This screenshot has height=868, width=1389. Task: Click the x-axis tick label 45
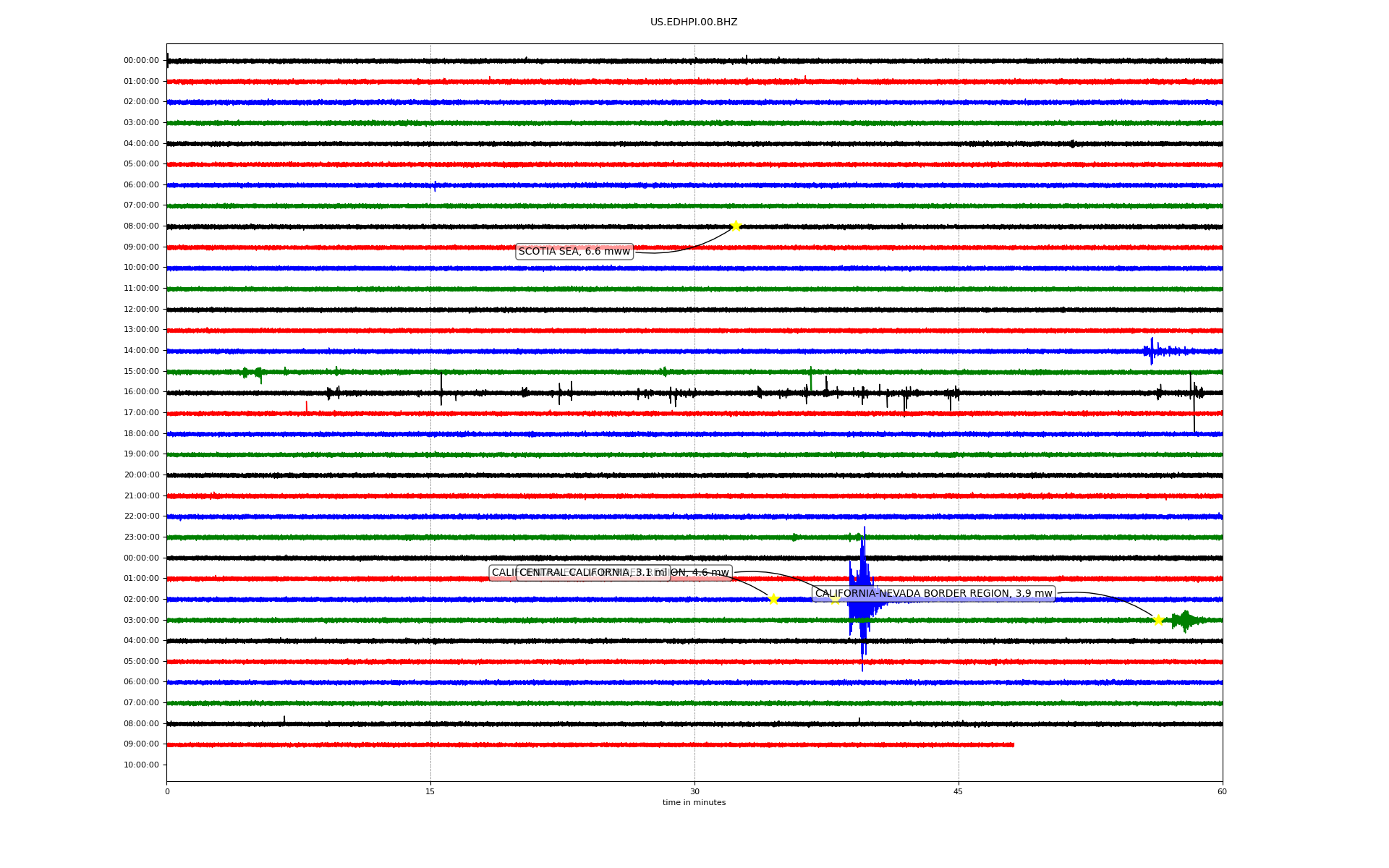(959, 791)
